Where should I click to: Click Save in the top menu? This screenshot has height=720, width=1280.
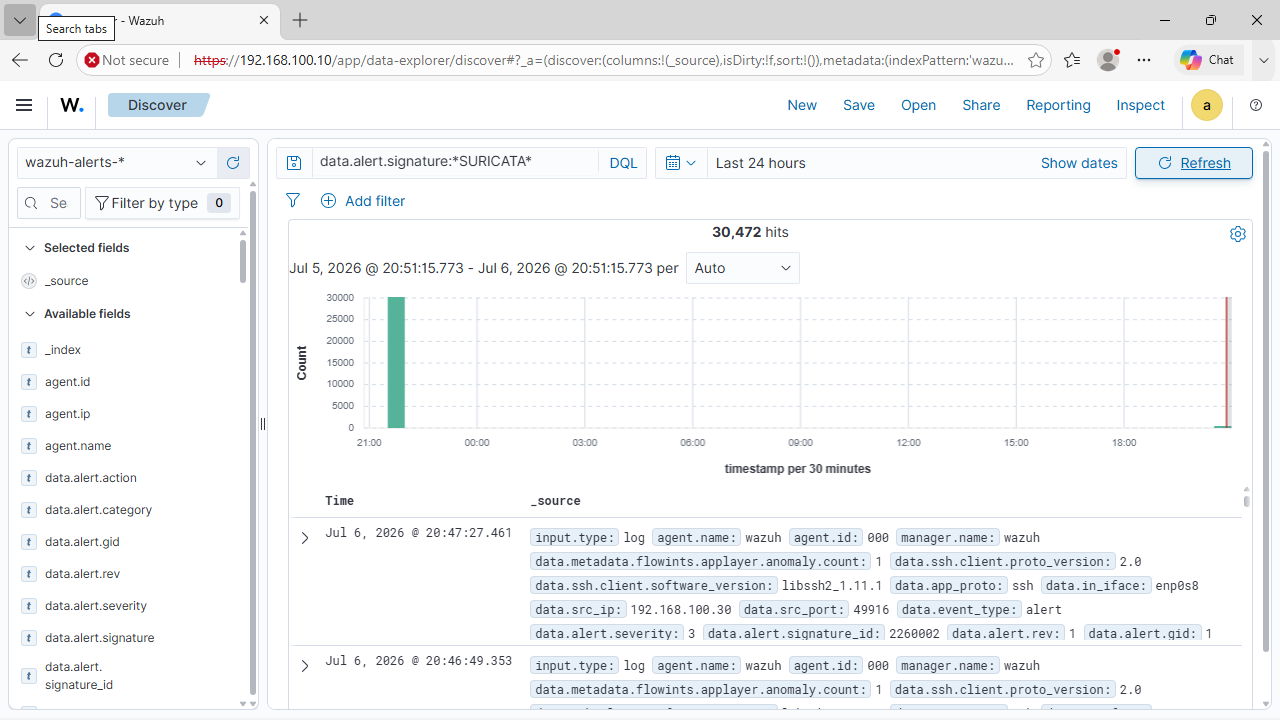[859, 105]
